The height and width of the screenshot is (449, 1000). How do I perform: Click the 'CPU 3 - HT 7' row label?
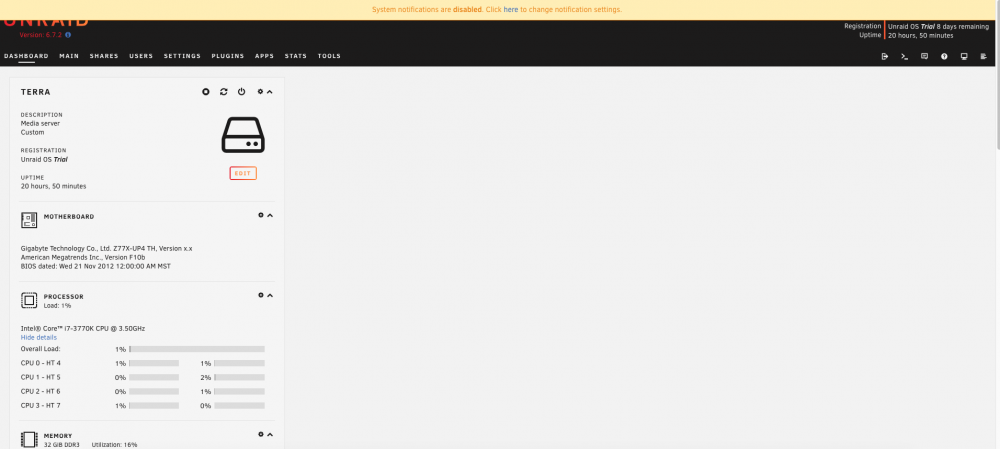(x=40, y=405)
